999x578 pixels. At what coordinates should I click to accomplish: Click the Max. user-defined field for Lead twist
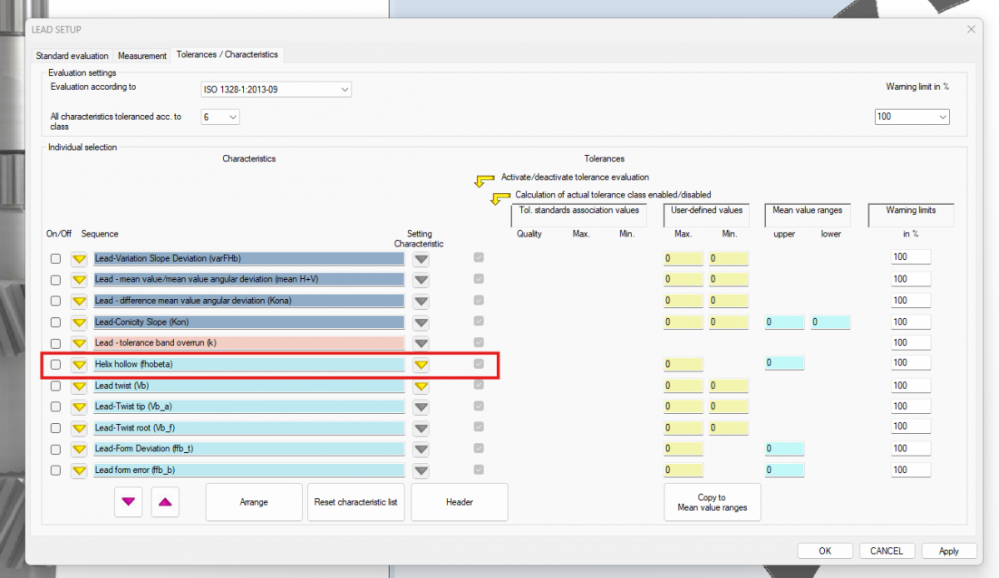click(x=683, y=386)
